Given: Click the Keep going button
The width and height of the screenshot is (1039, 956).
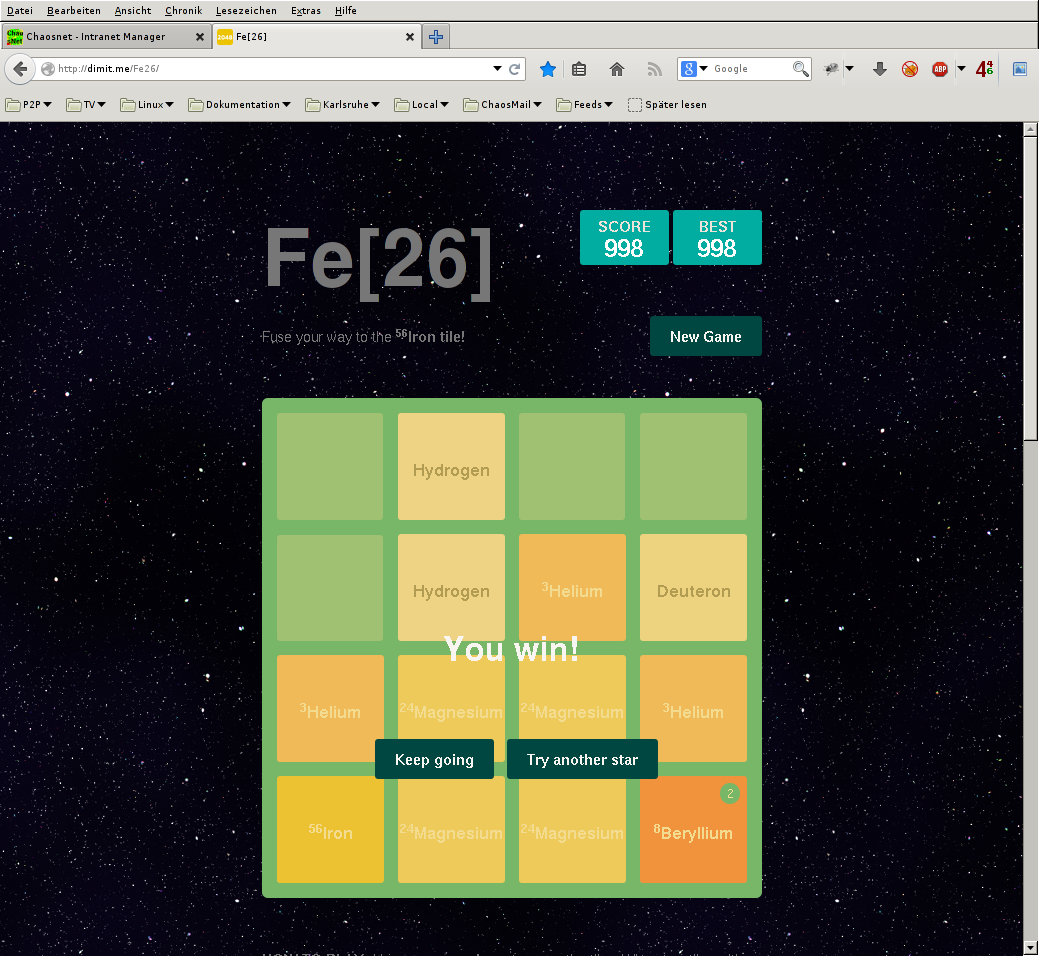Looking at the screenshot, I should point(434,759).
